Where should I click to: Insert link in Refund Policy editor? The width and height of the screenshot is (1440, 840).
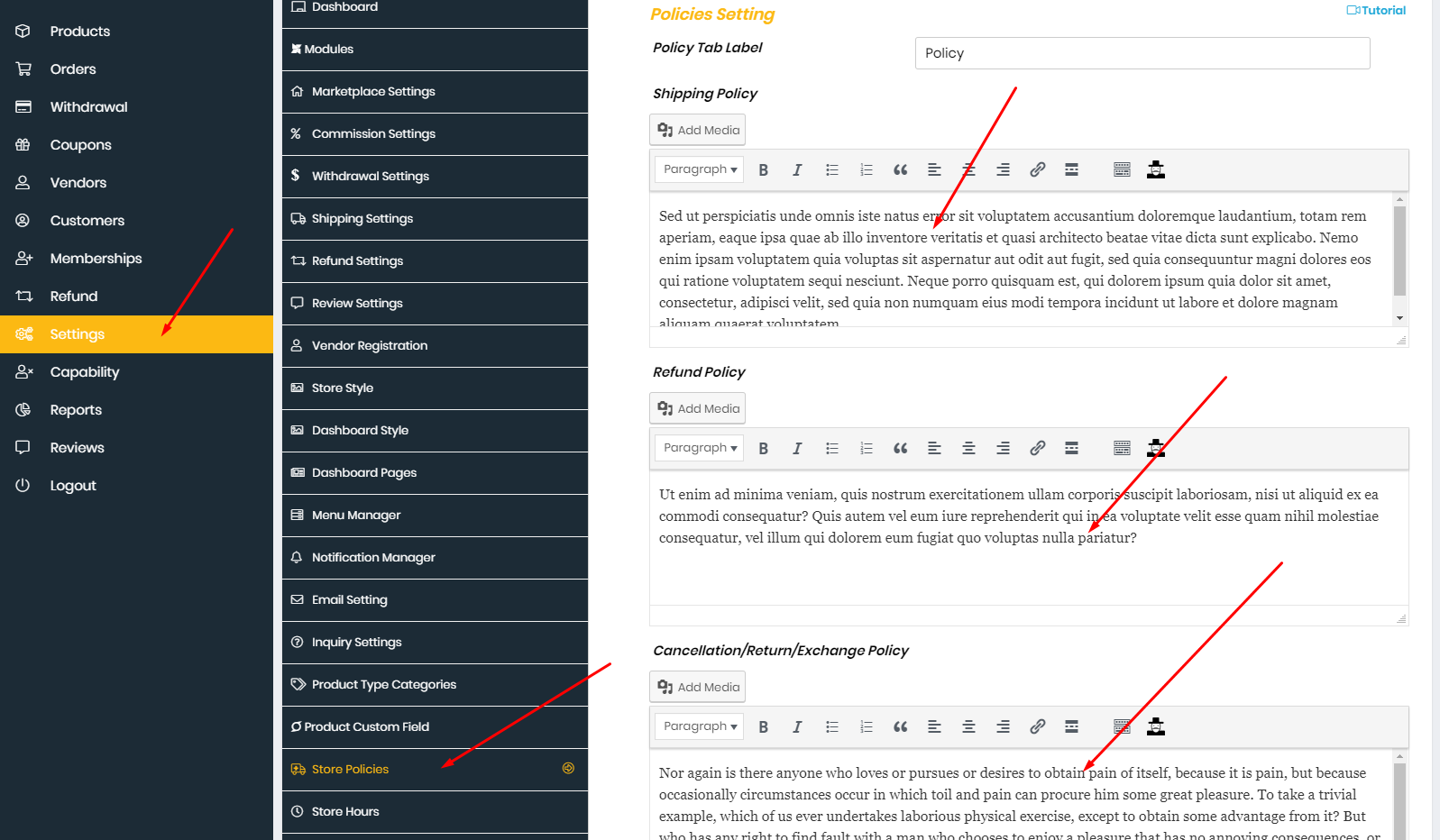[x=1037, y=448]
